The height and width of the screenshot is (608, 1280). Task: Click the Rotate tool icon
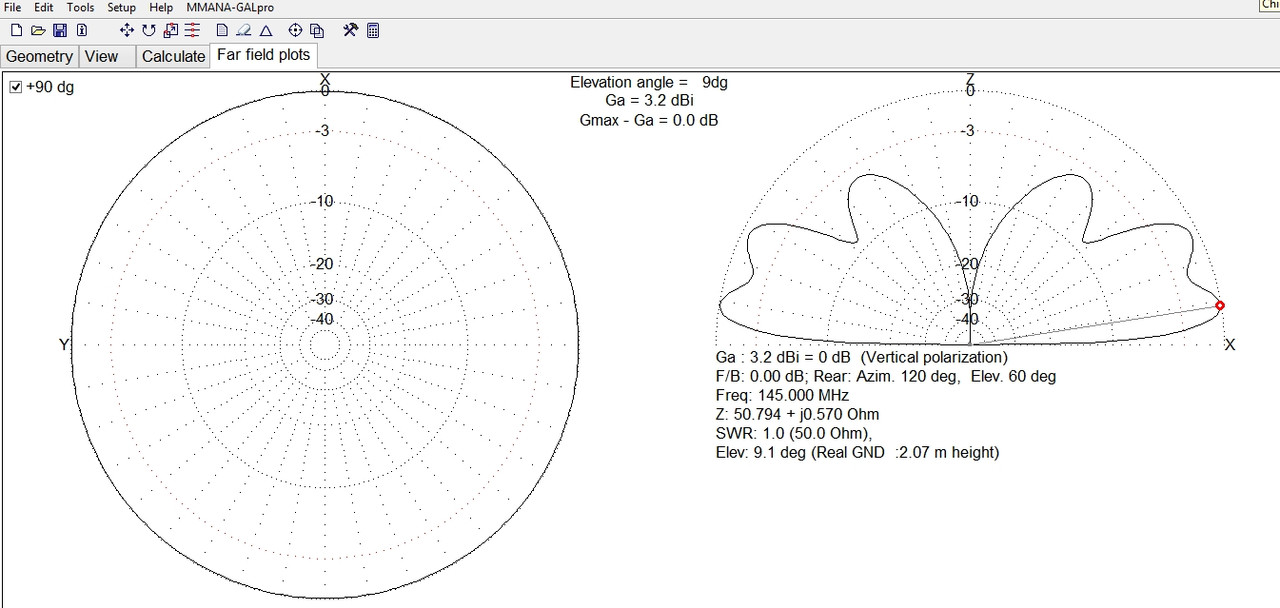pos(149,31)
